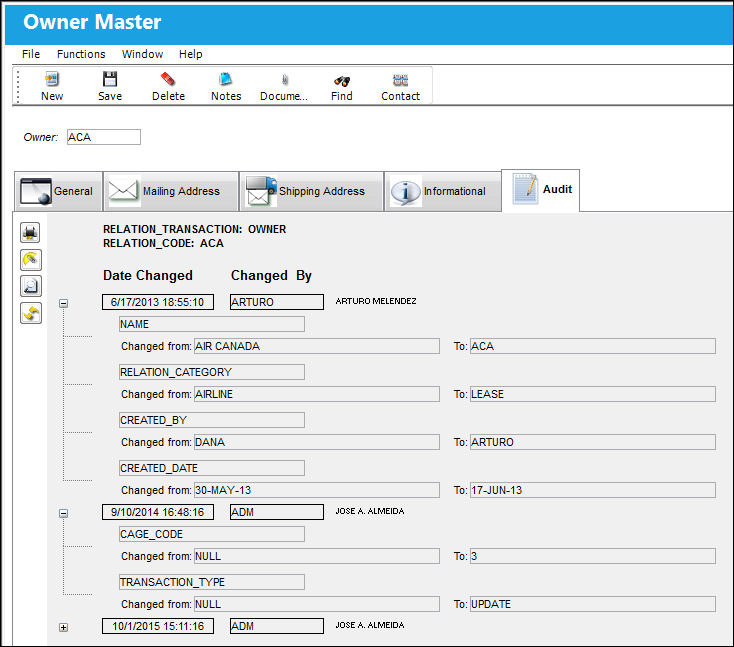Open the Functions menu
The height and width of the screenshot is (647, 734).
pyautogui.click(x=81, y=54)
